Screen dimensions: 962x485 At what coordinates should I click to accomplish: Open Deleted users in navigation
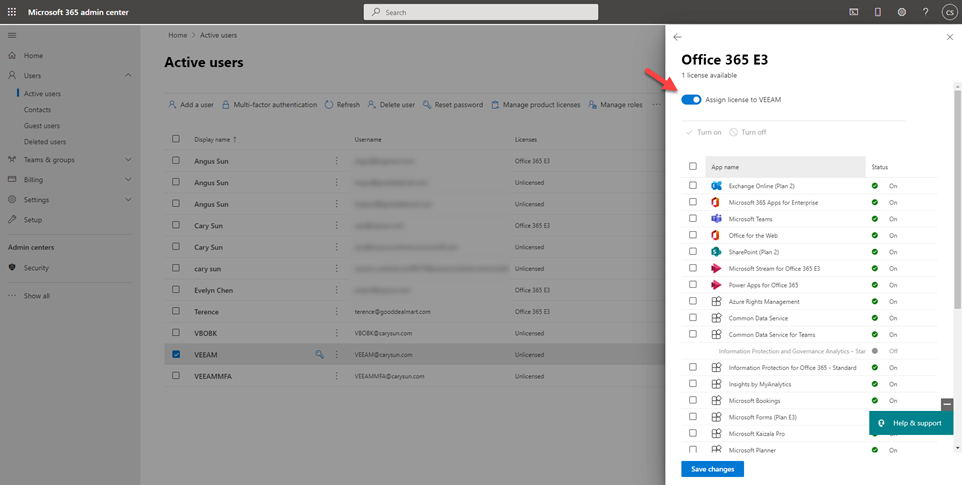[x=45, y=142]
